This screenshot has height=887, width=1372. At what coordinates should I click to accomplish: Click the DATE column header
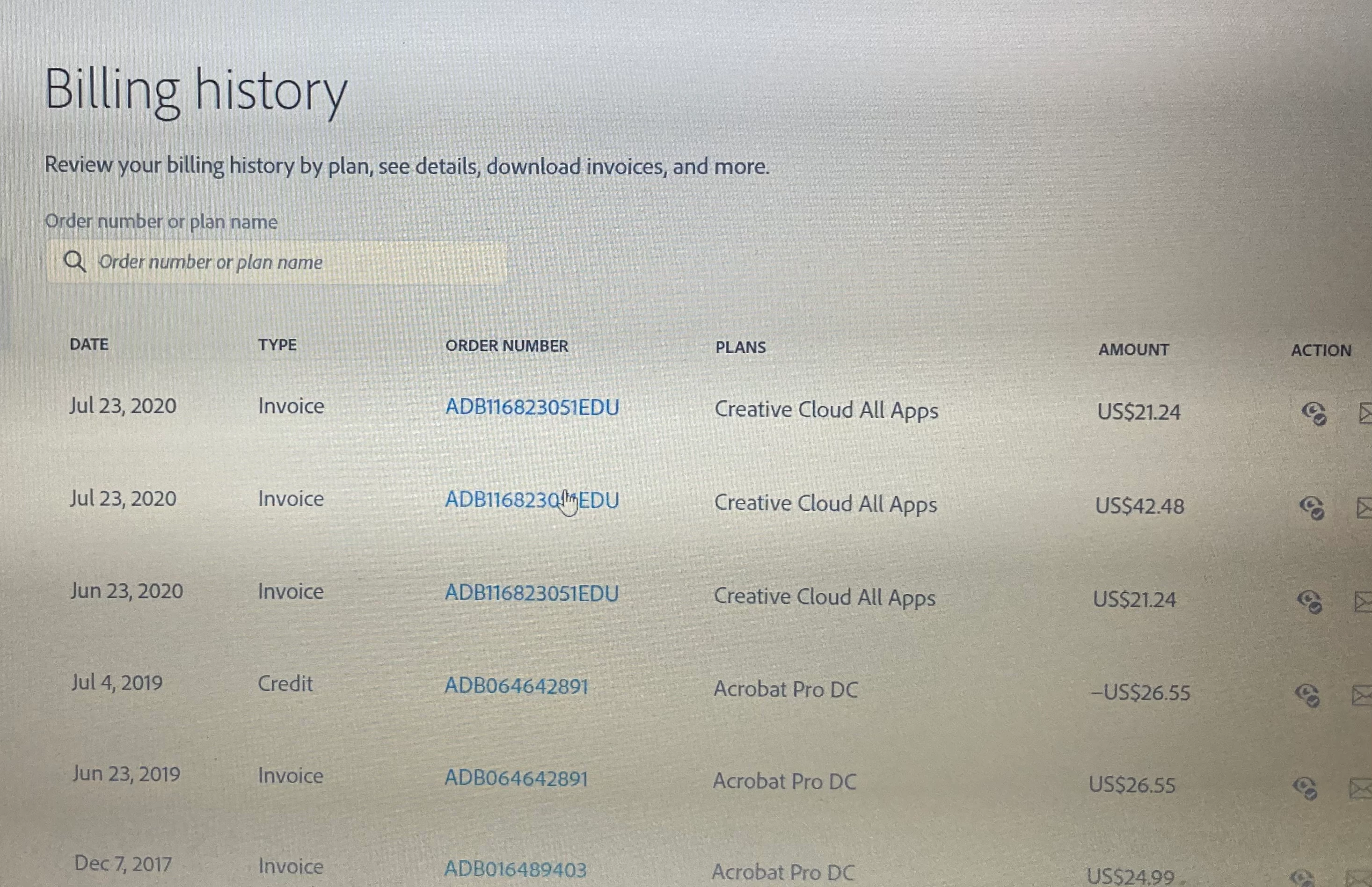89,344
